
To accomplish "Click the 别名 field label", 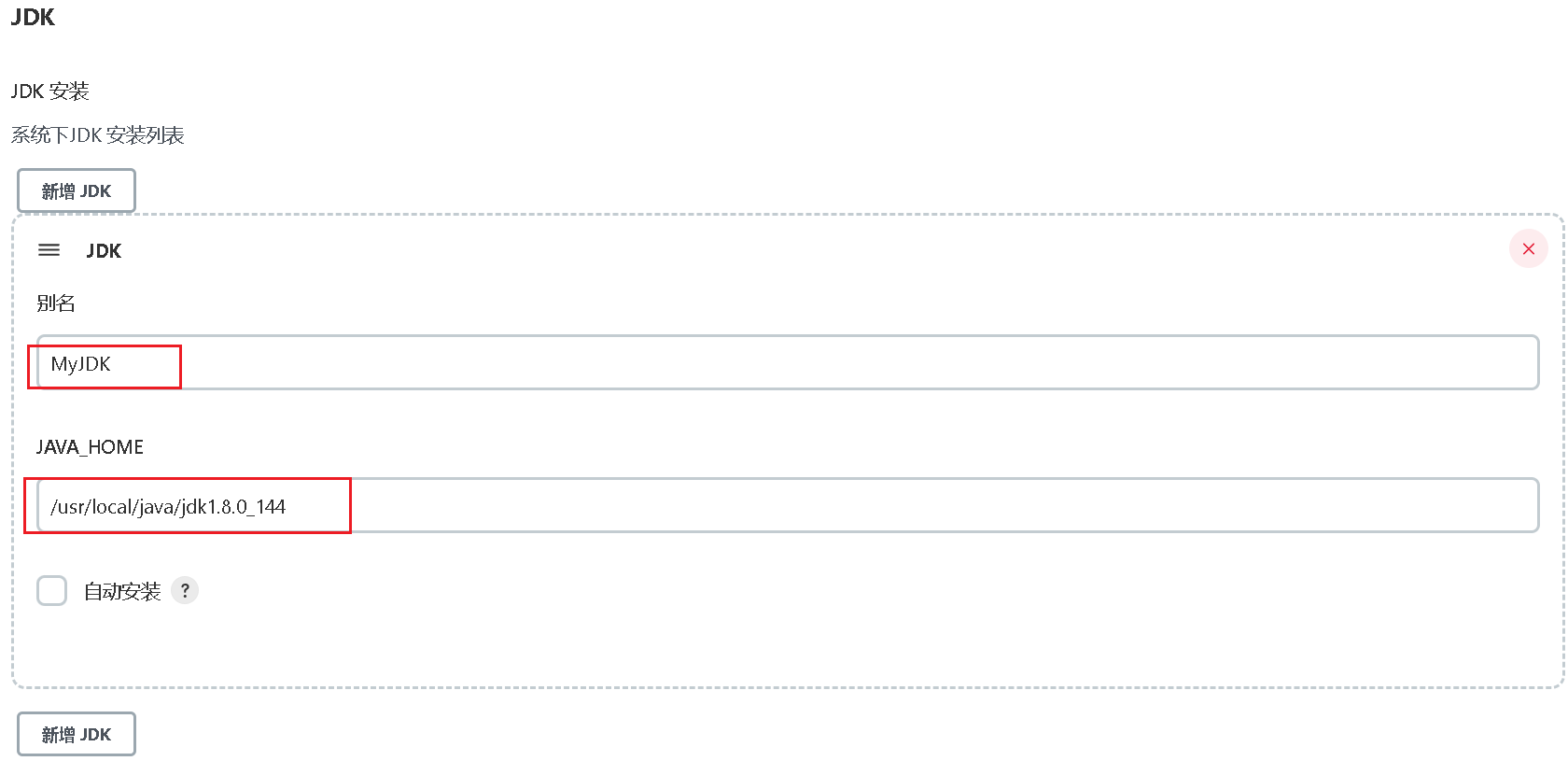I will pyautogui.click(x=56, y=303).
